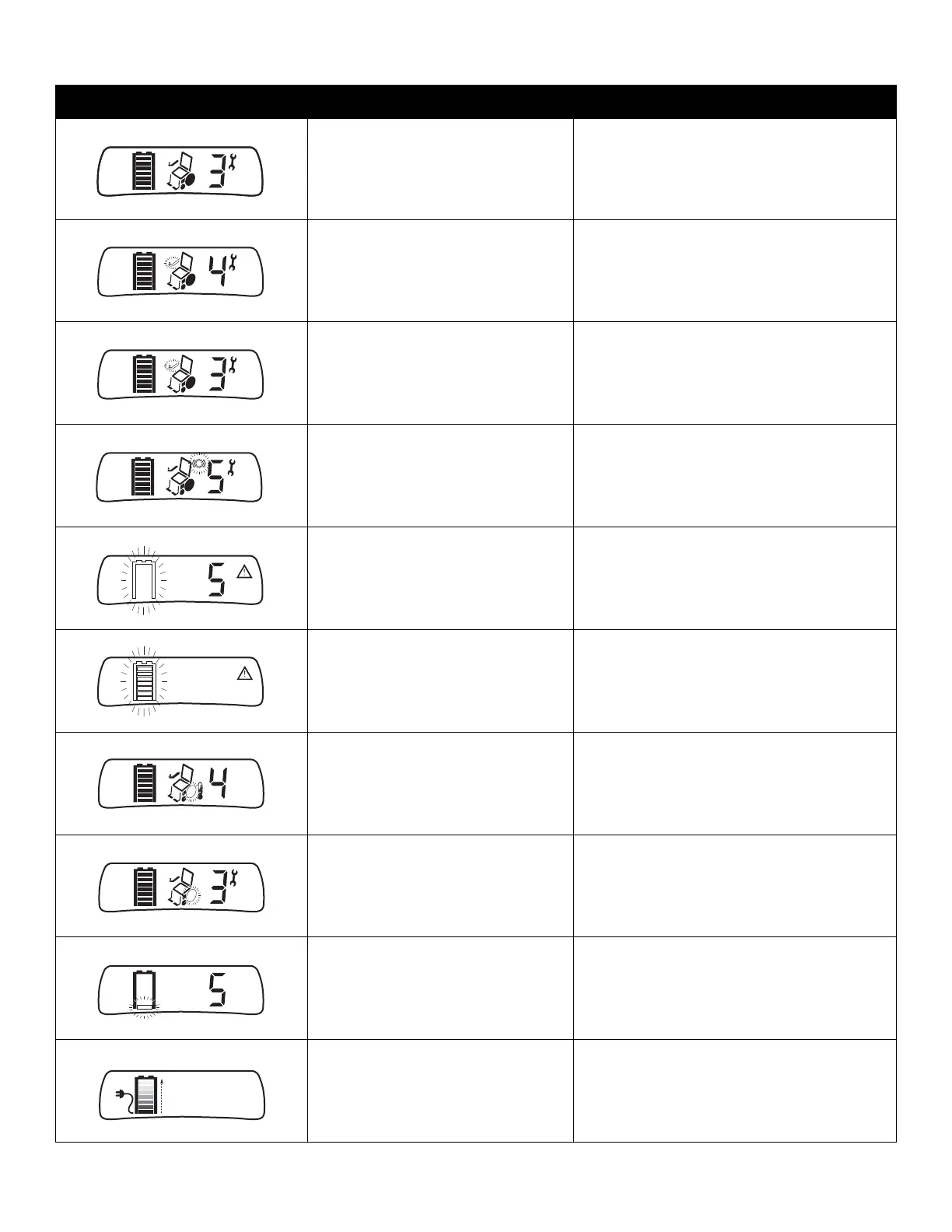952x1232 pixels.
Task: Select the digit 4 beside the thermometer
Action: [x=218, y=784]
